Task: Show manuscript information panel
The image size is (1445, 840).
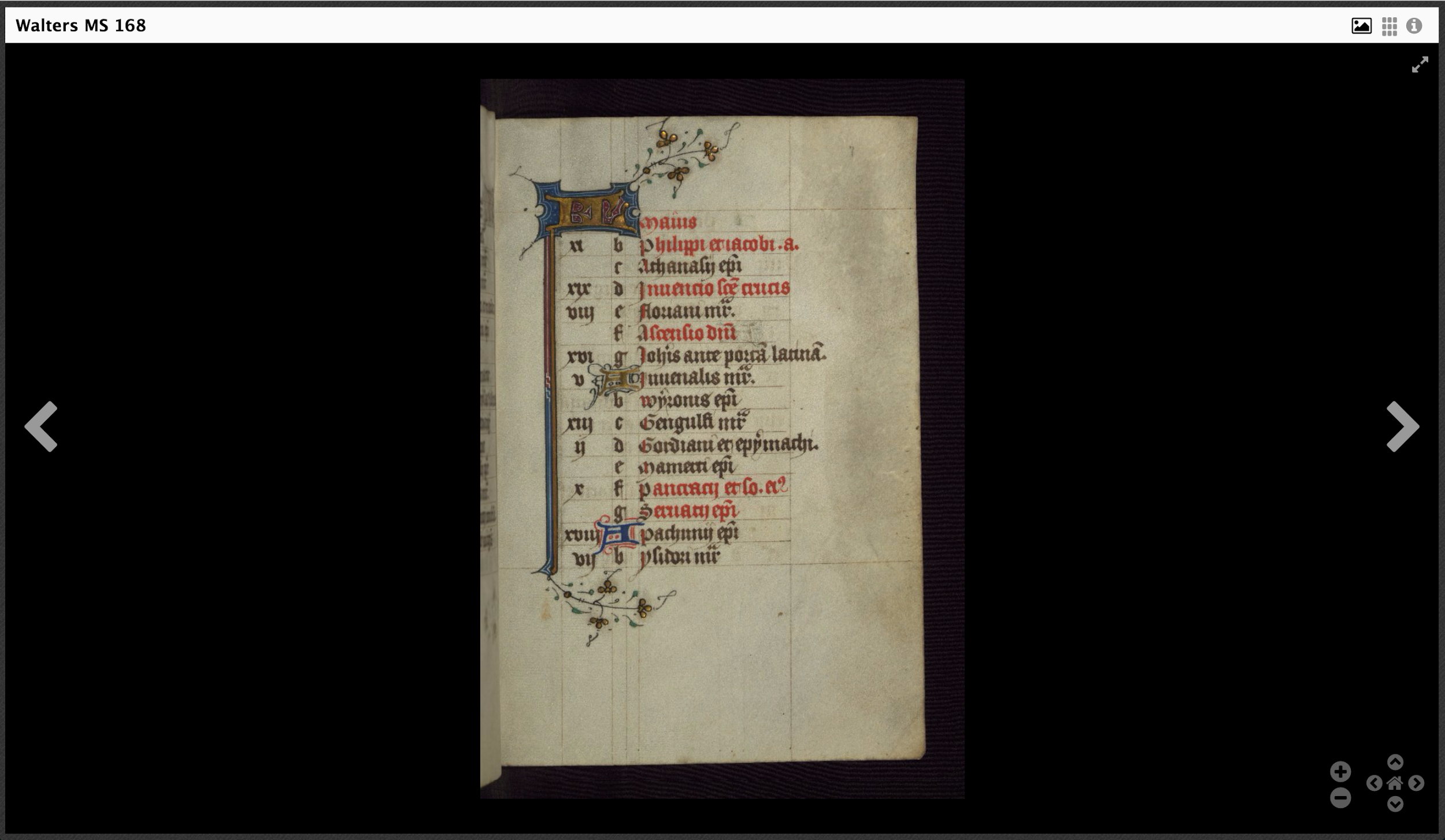Action: pos(1414,25)
